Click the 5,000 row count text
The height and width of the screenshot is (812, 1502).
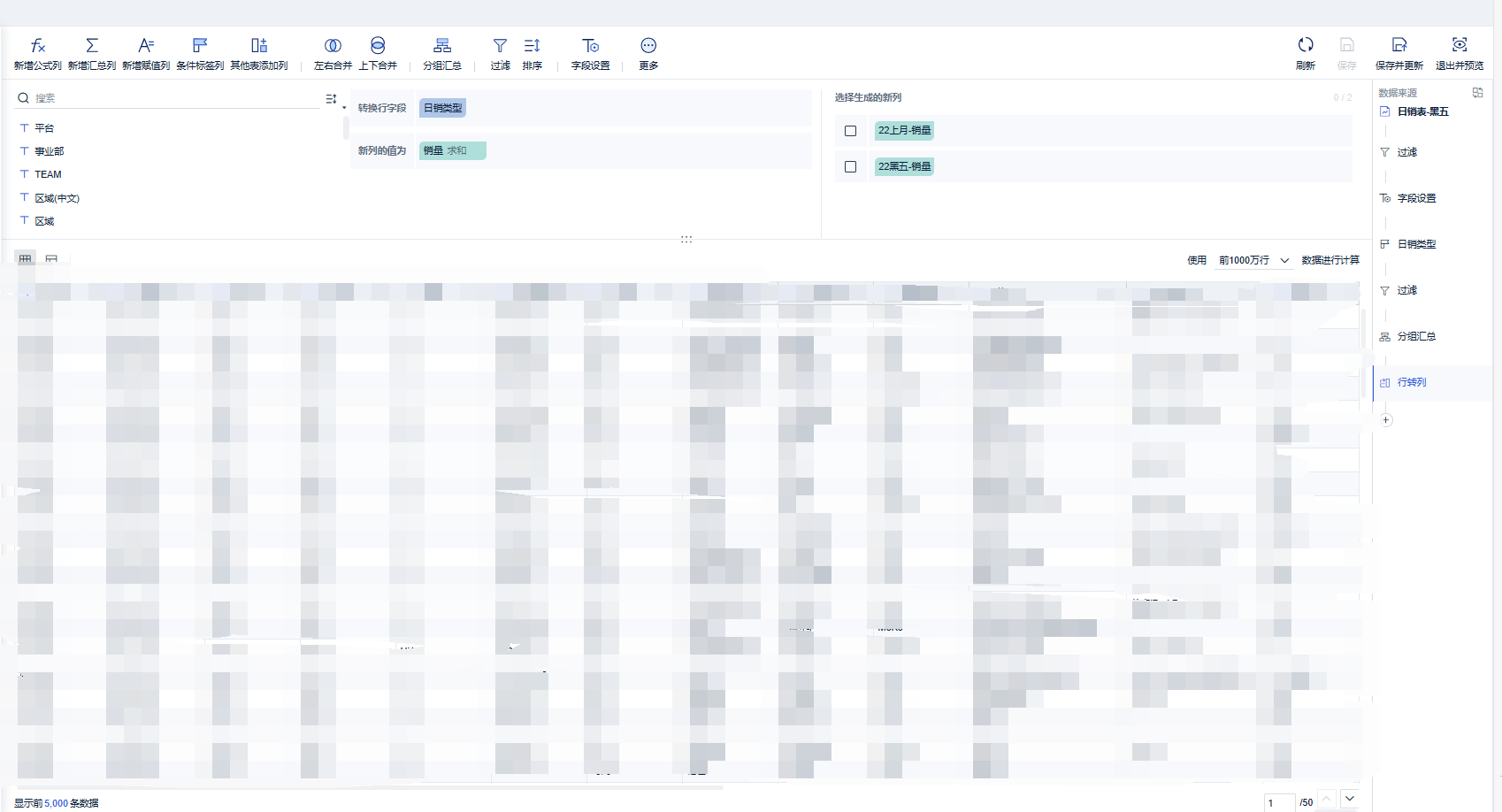tap(57, 803)
